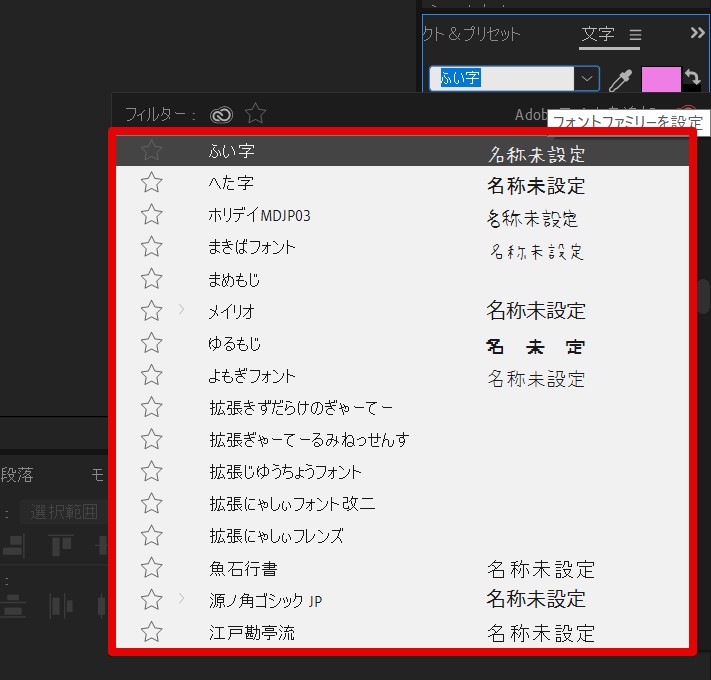Select the ゆるもじ font from list
711x680 pixels.
(x=235, y=344)
